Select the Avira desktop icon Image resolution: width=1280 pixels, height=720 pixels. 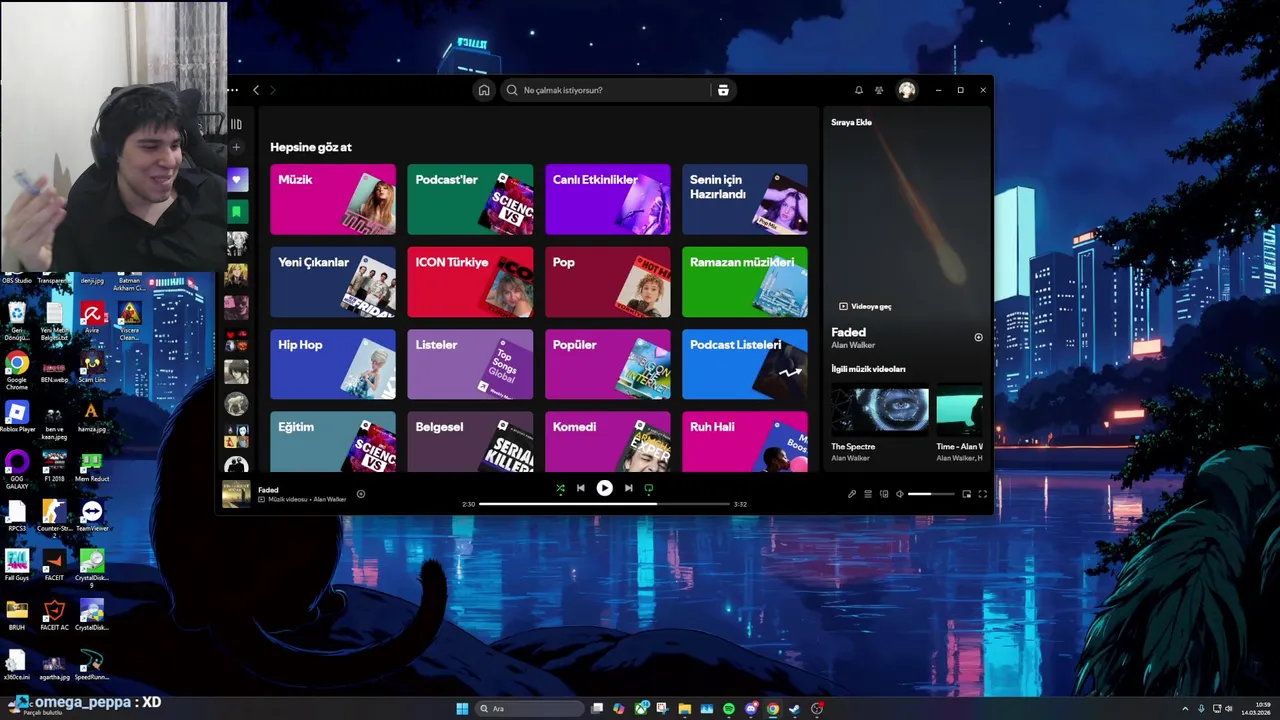coord(92,319)
